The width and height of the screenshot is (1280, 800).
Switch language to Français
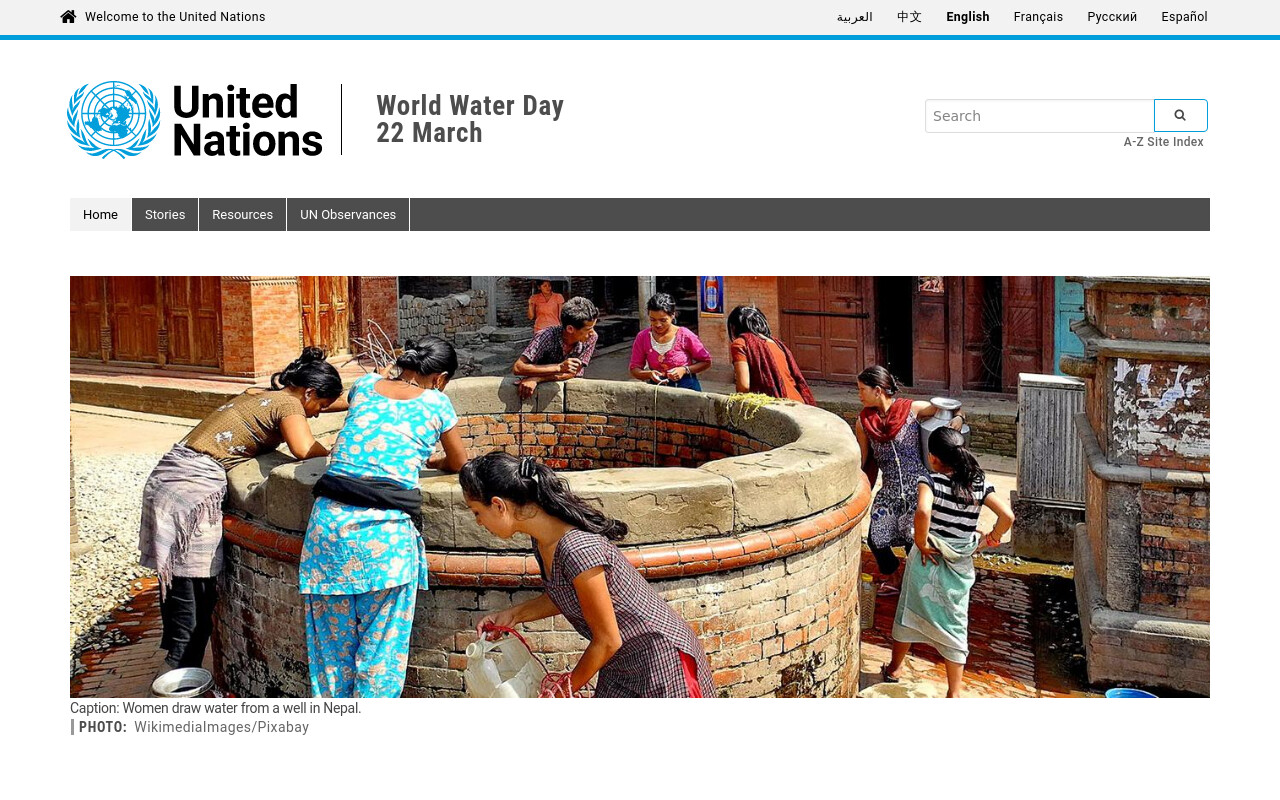pyautogui.click(x=1038, y=17)
